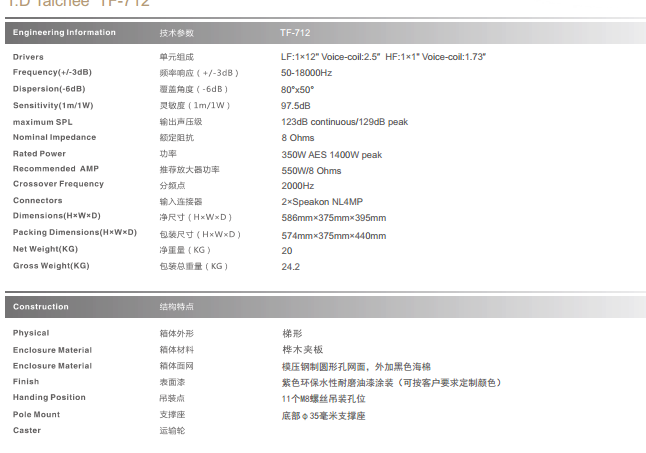
Task: Click the 'maximum SPL' label
Action: [42, 122]
